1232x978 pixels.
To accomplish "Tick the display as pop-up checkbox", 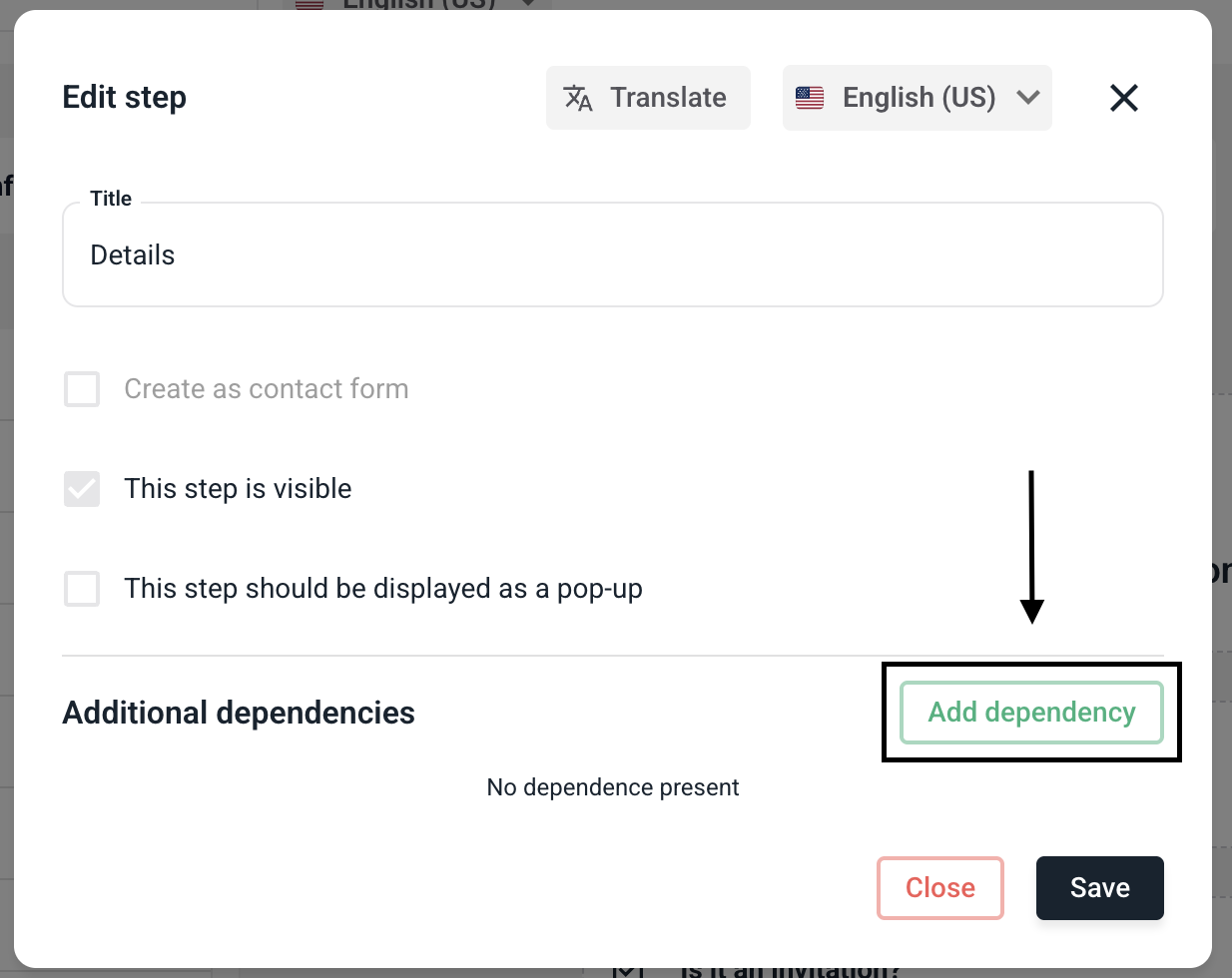I will pos(82,589).
